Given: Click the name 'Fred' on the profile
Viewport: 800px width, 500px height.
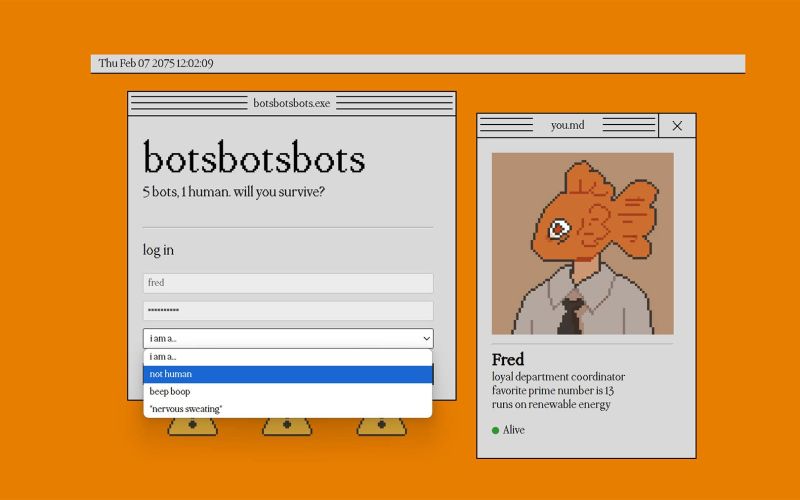Looking at the screenshot, I should (508, 360).
